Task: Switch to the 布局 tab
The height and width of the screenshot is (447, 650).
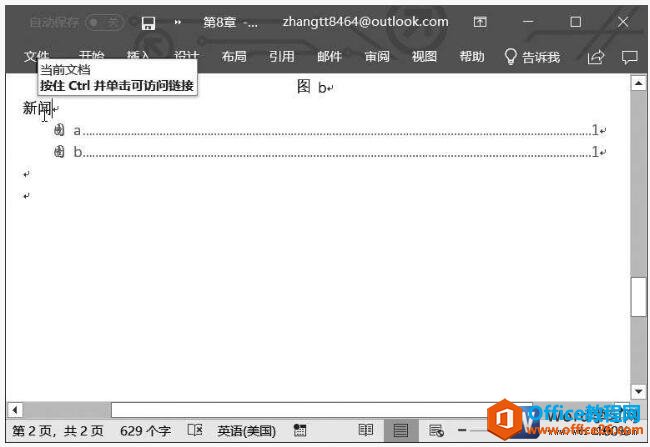Action: (x=234, y=56)
